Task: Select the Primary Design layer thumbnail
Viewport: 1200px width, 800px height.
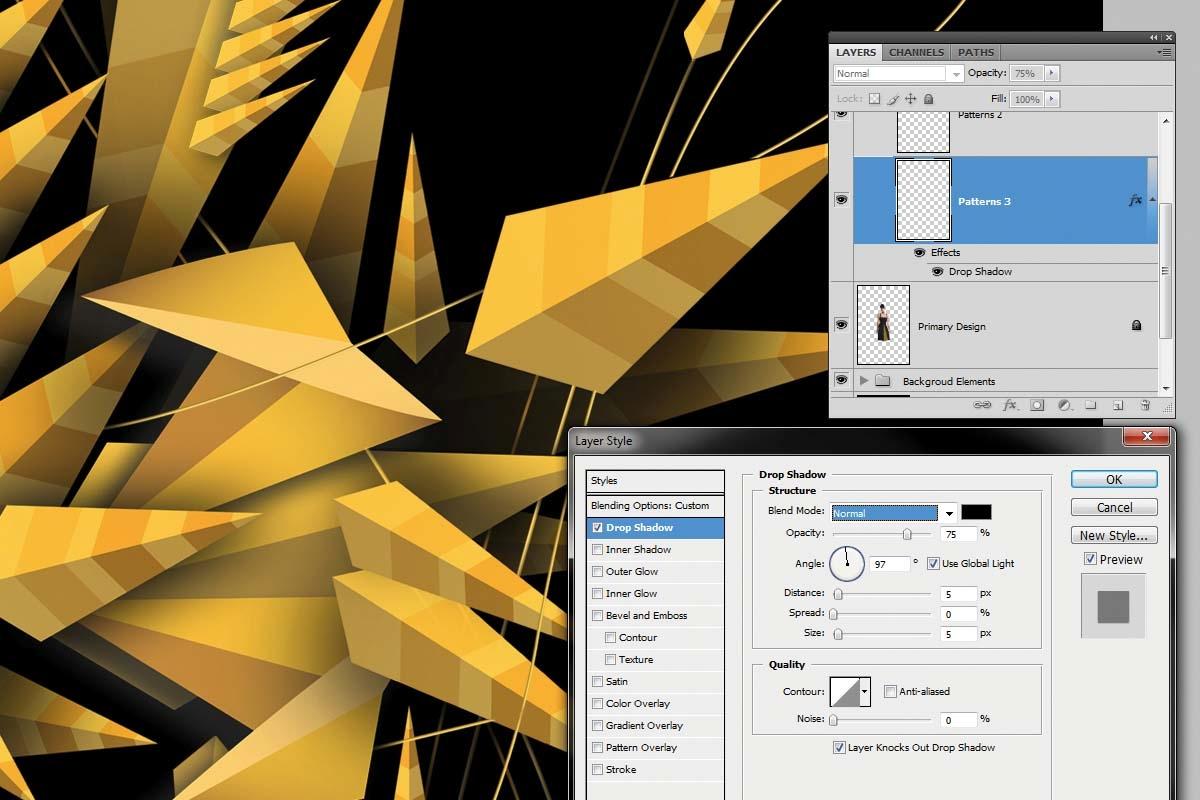Action: (x=884, y=325)
